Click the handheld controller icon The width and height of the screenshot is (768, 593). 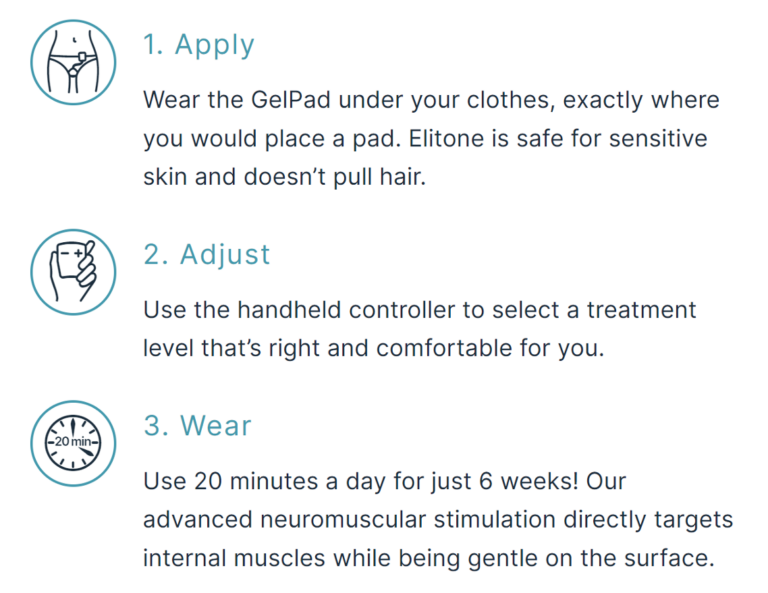point(73,272)
